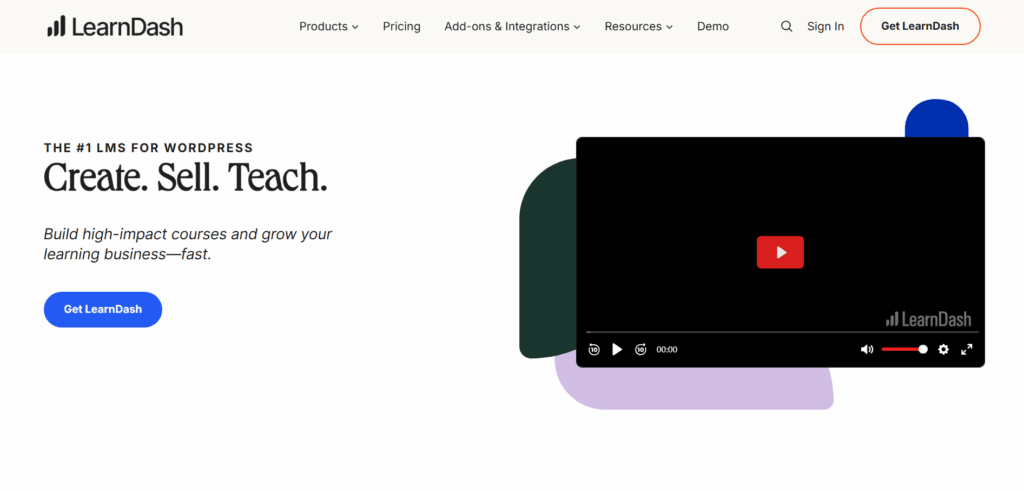The width and height of the screenshot is (1024, 491).
Task: Open site search with magnifier icon
Action: click(786, 27)
